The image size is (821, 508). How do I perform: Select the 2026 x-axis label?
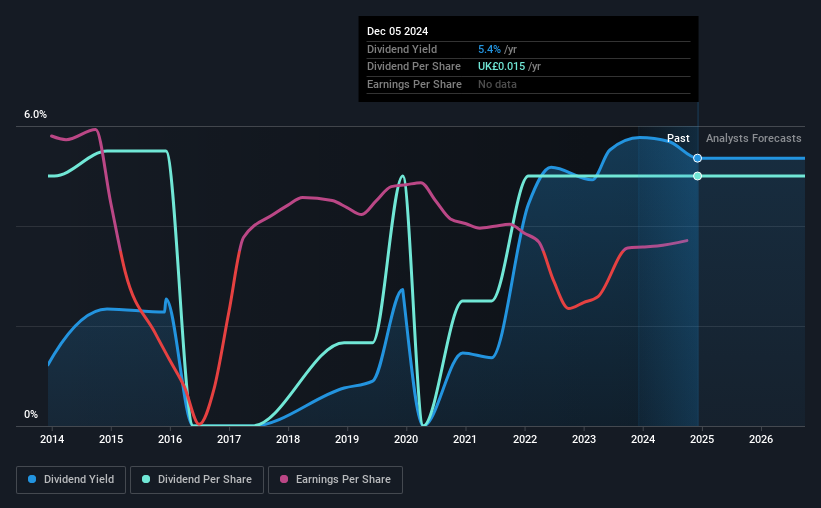[x=761, y=439]
